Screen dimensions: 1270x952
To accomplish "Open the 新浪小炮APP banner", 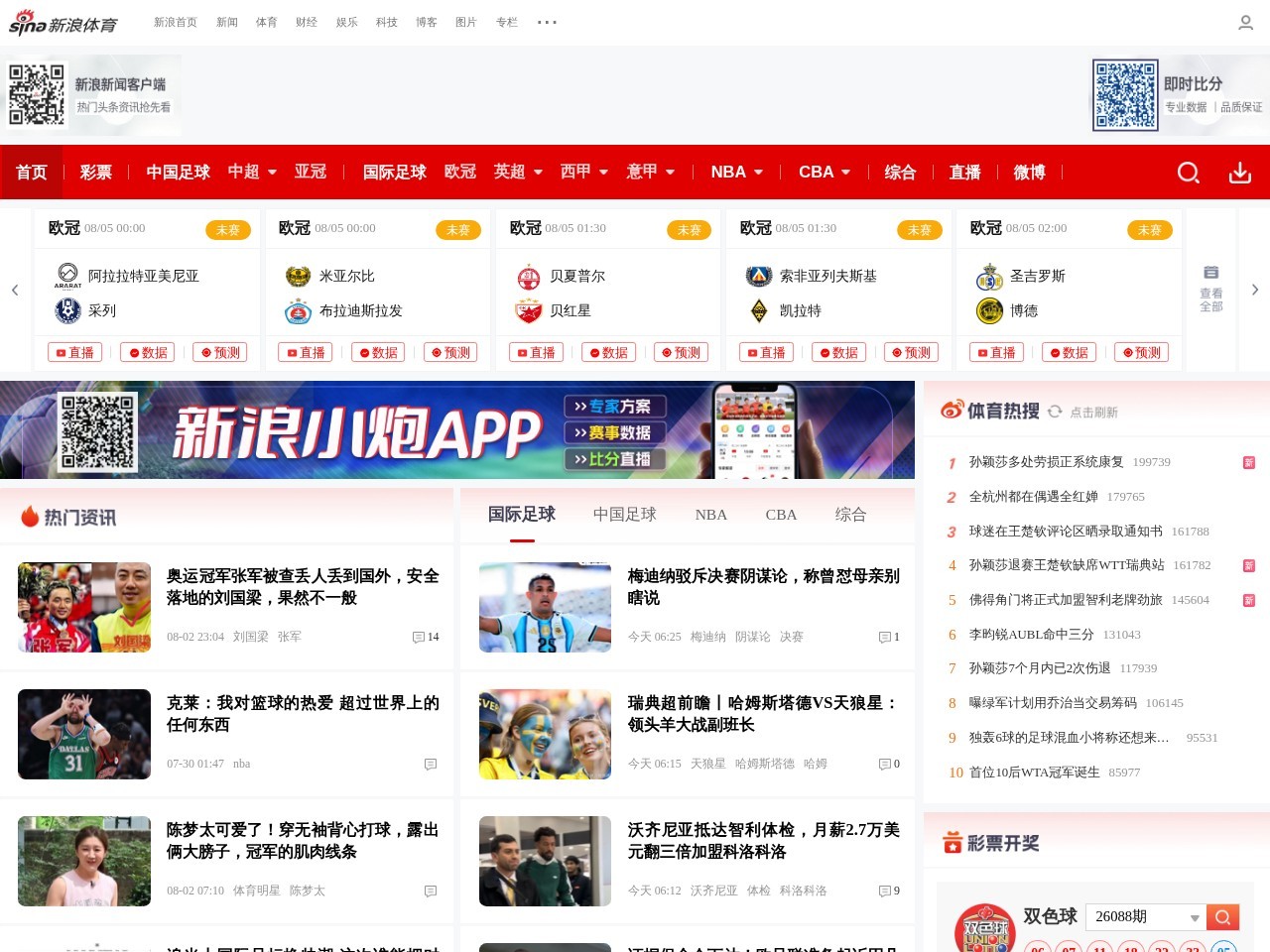I will (457, 430).
